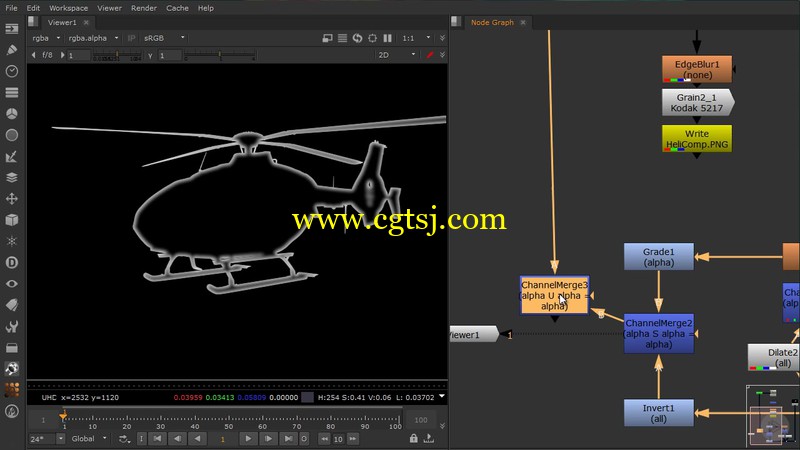The height and width of the screenshot is (450, 800).
Task: Play forward in the viewer
Action: tap(248, 439)
